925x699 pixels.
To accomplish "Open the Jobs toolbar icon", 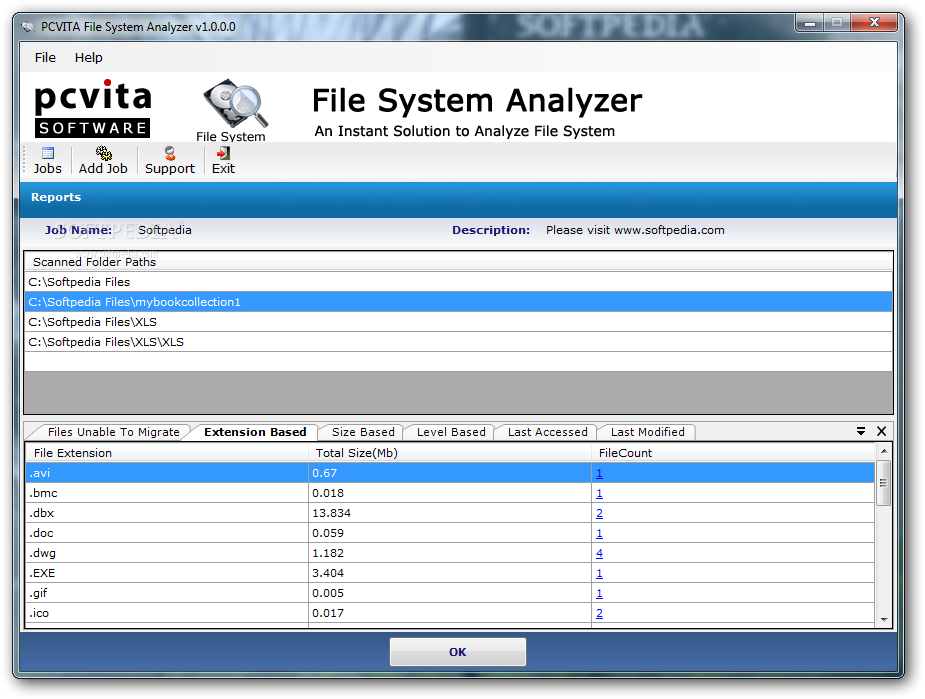I will point(47,160).
